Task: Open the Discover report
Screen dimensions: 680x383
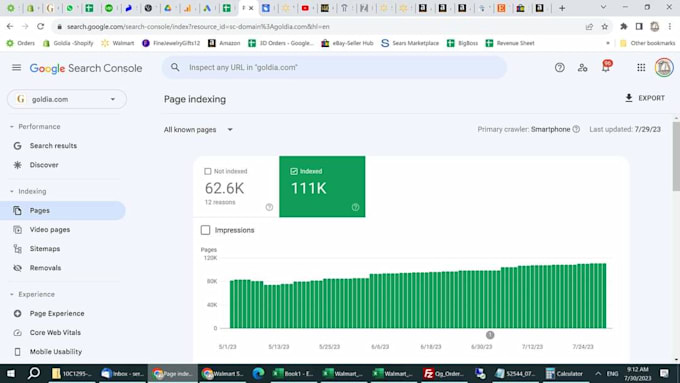Action: click(x=44, y=165)
